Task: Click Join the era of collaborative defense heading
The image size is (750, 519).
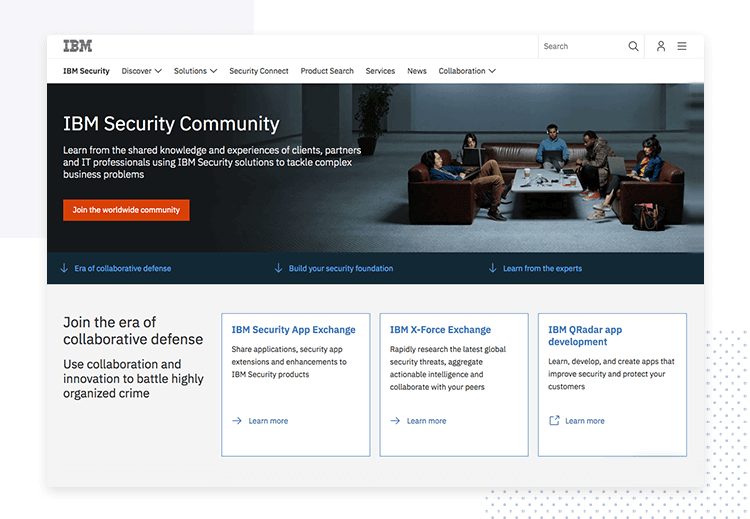Action: click(x=133, y=331)
